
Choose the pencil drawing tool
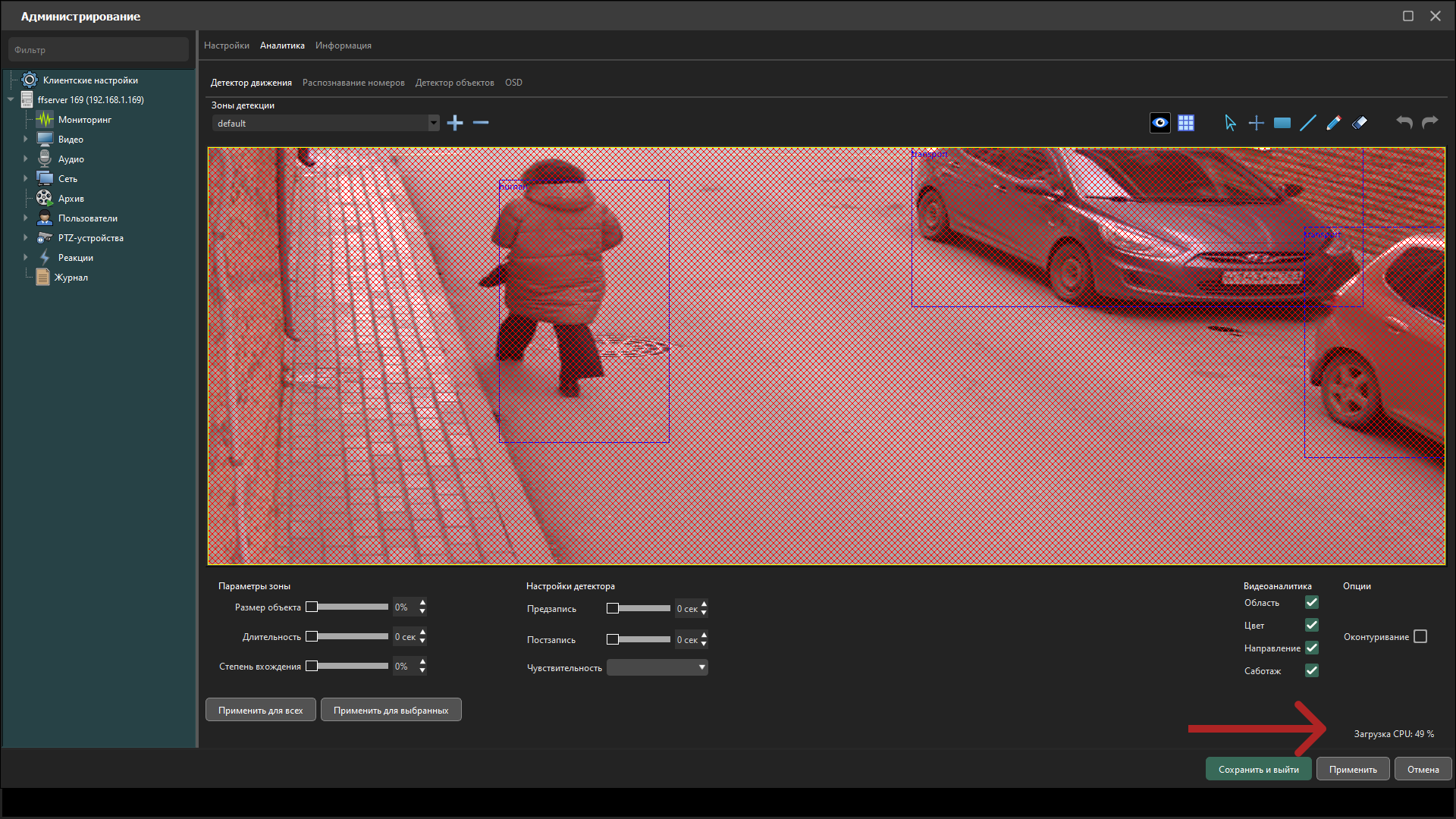[x=1334, y=123]
